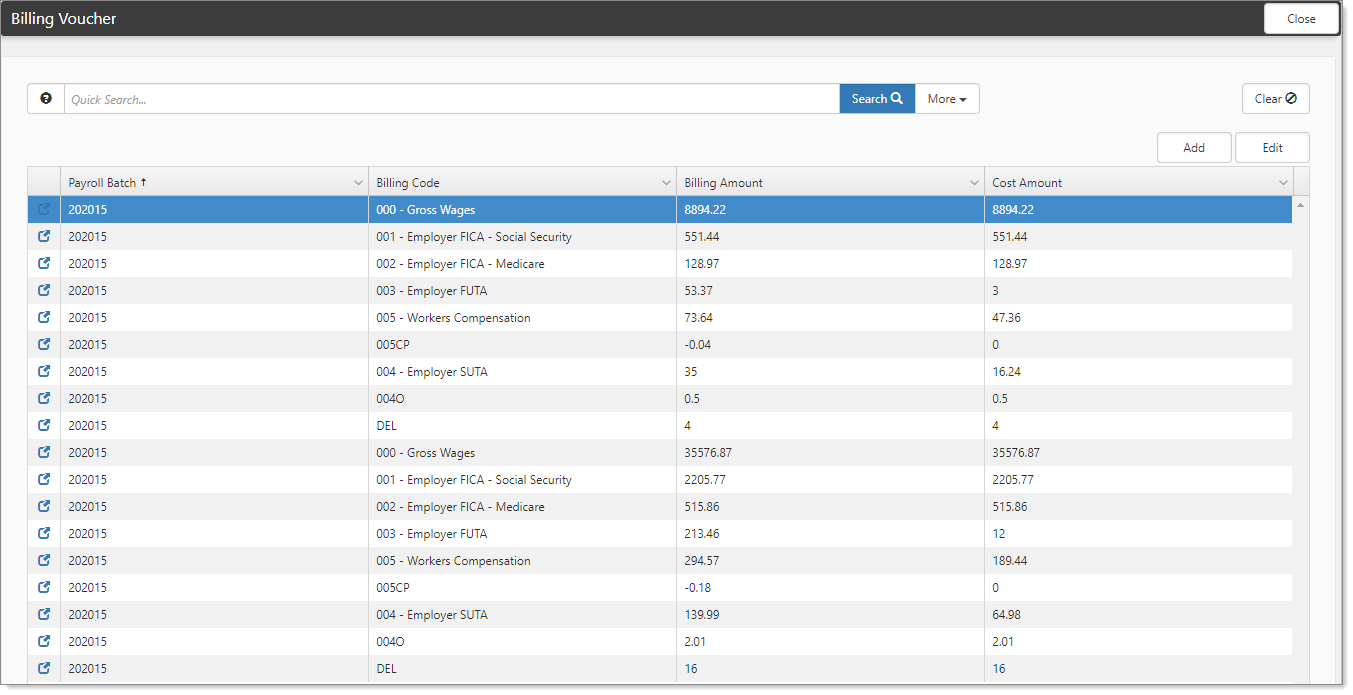Click the Billing Code column header label

tap(408, 183)
